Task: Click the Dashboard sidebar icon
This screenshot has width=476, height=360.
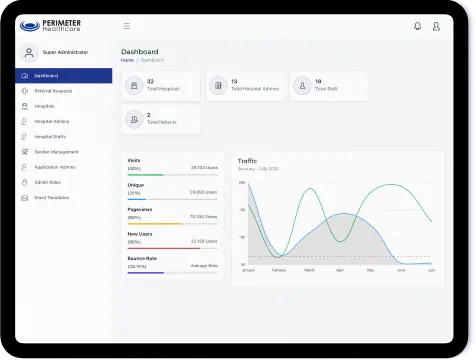Action: [25, 76]
